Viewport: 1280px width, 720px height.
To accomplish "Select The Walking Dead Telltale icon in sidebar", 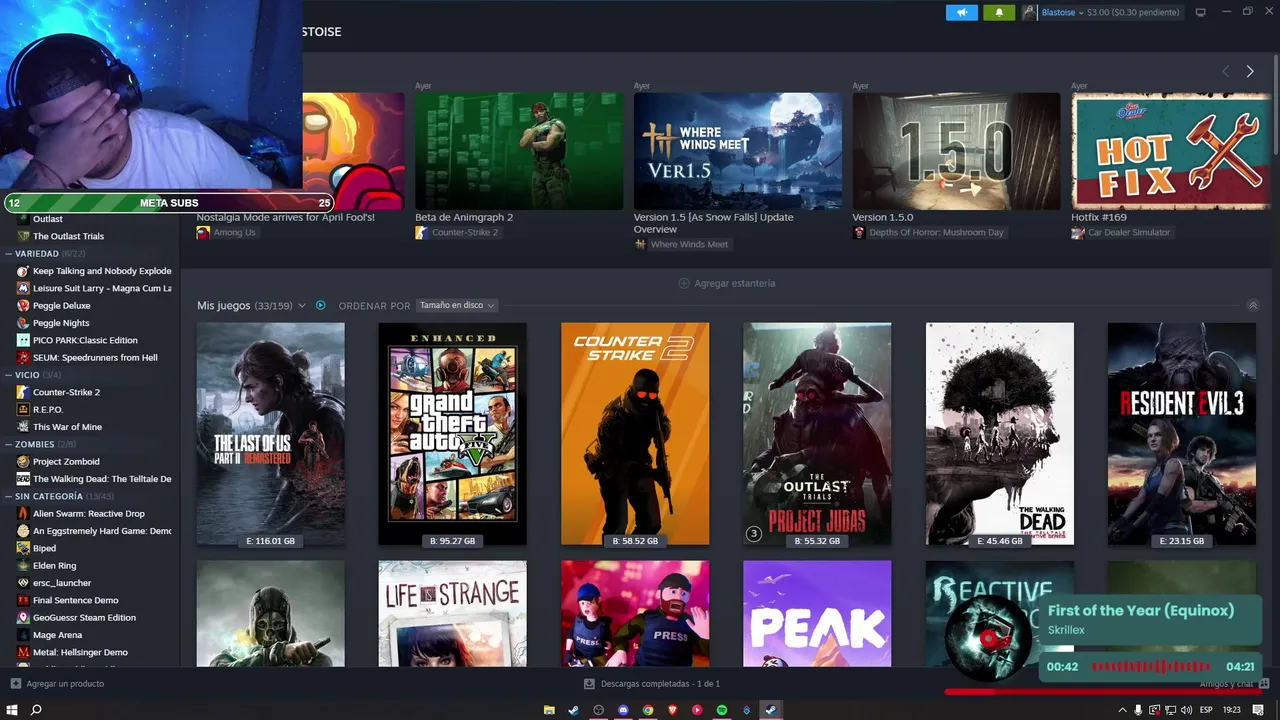I will click(24, 479).
